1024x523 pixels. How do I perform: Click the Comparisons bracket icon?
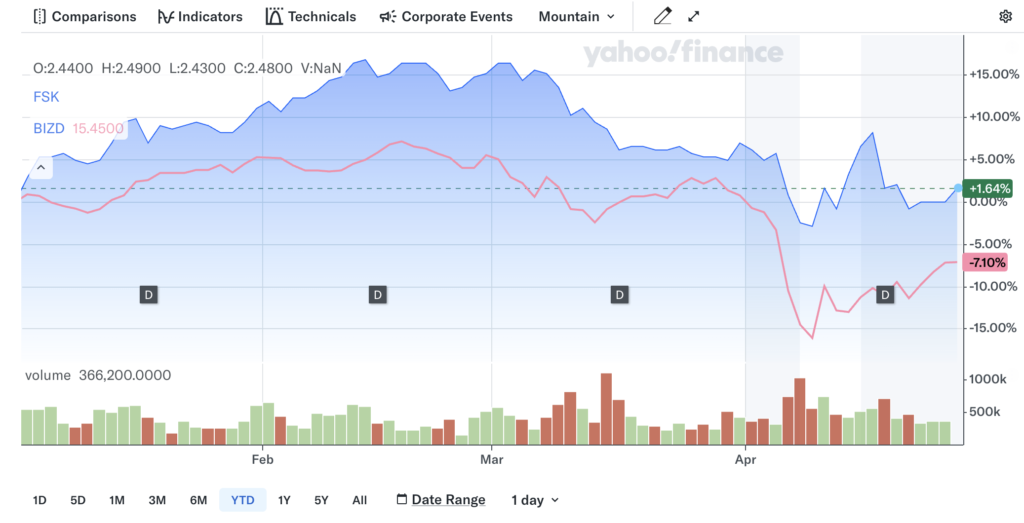40,16
